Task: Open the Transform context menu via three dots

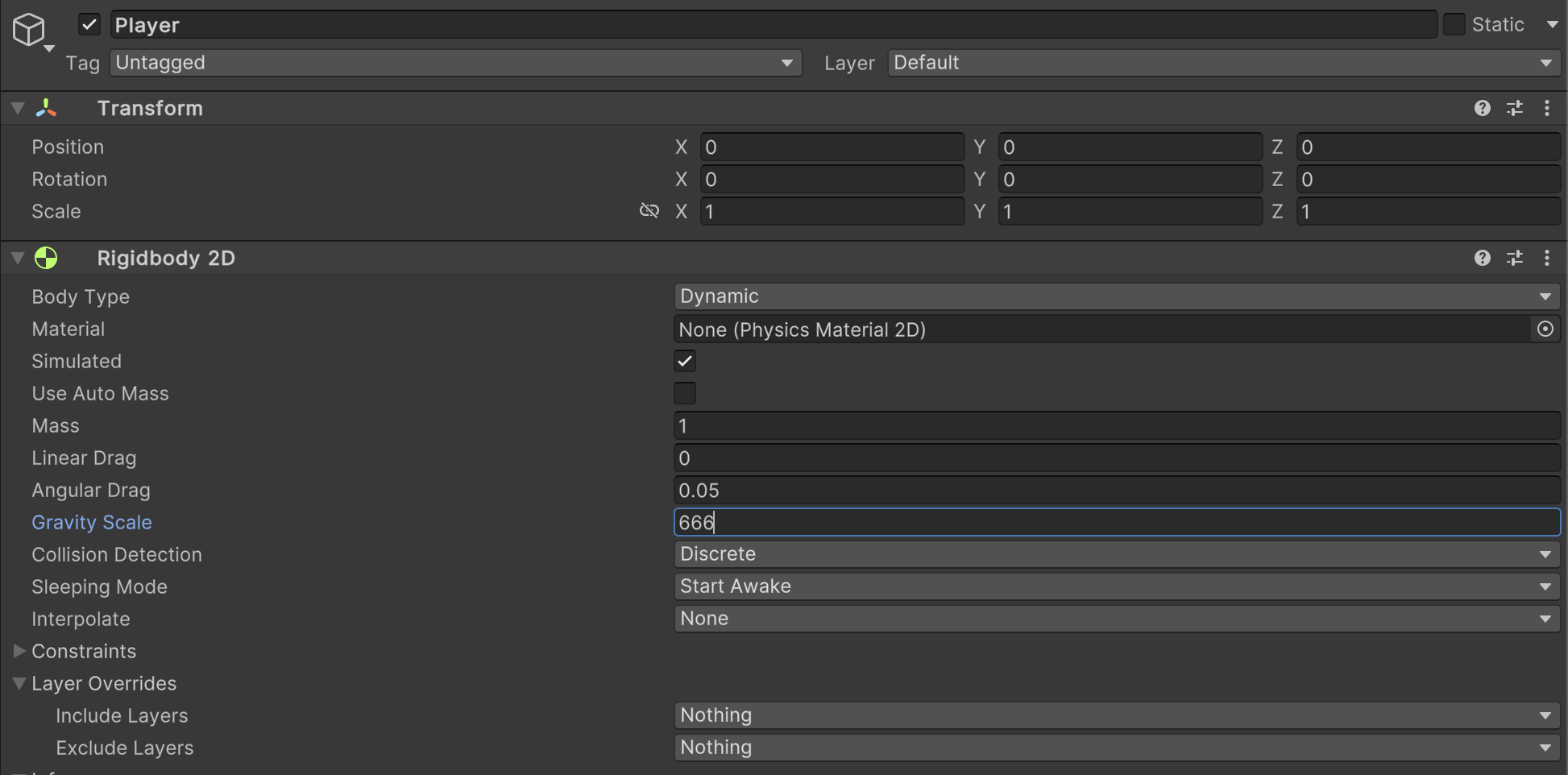Action: (1546, 108)
